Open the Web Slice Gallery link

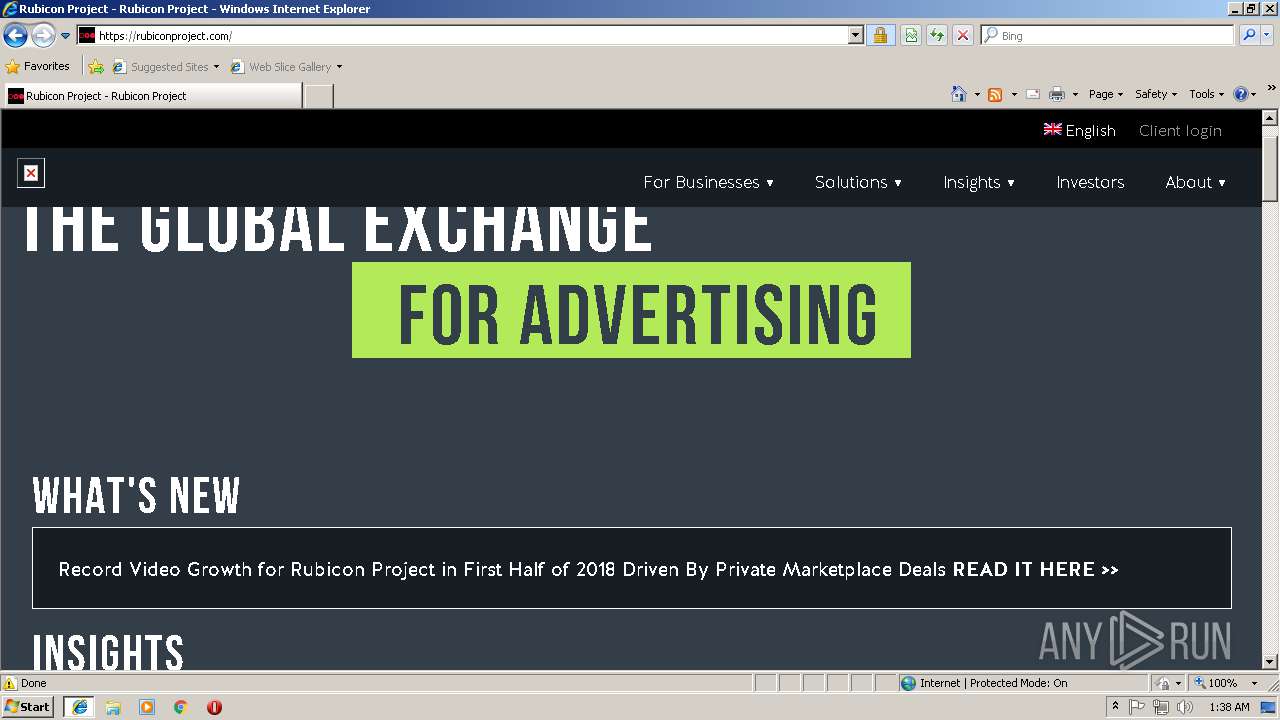pyautogui.click(x=281, y=67)
